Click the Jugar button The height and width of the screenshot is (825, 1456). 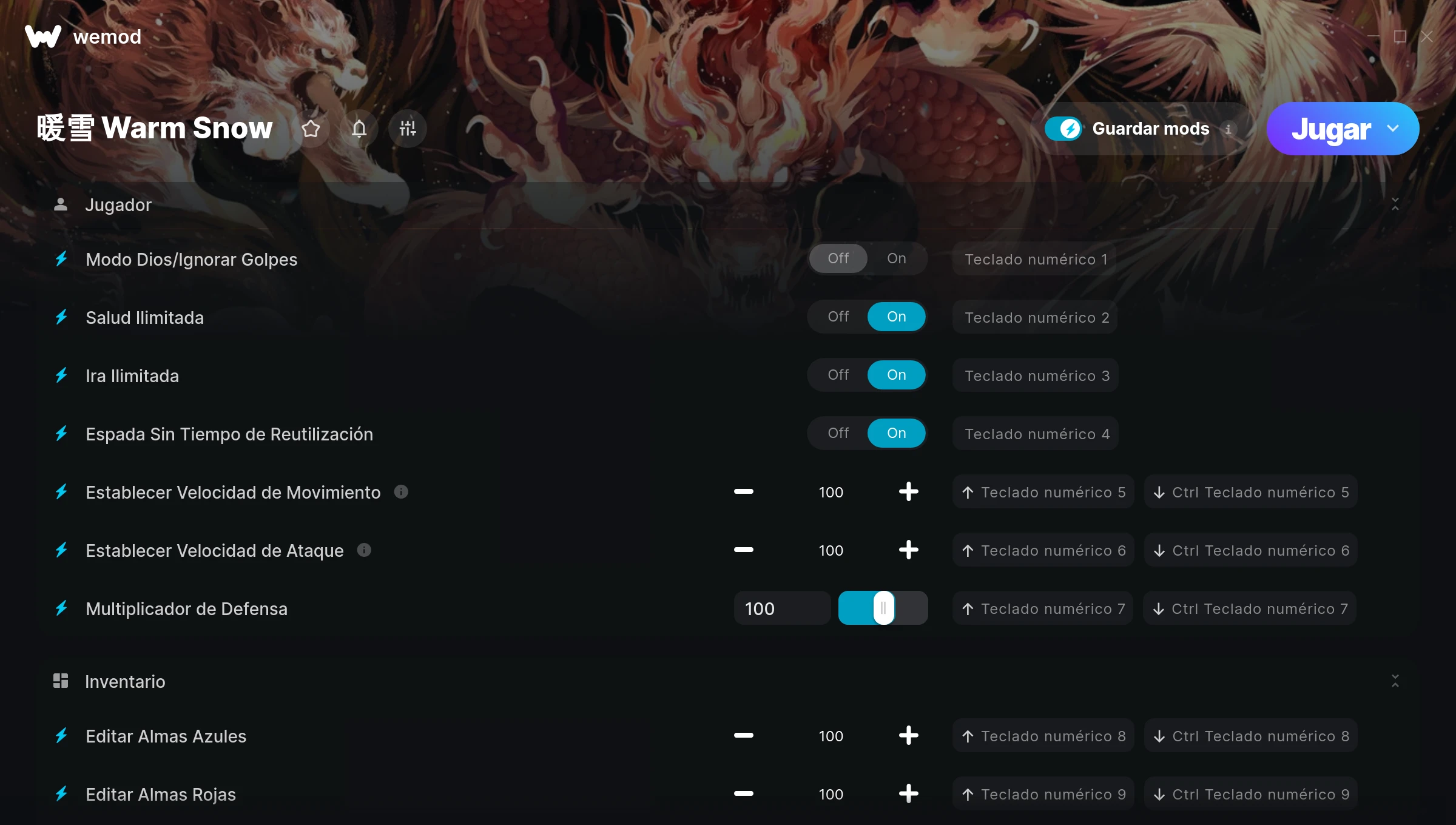[1330, 129]
